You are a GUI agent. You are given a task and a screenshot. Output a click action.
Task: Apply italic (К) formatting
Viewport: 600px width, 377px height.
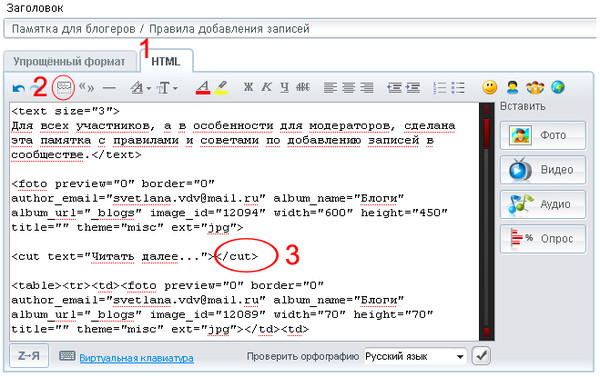[x=266, y=88]
